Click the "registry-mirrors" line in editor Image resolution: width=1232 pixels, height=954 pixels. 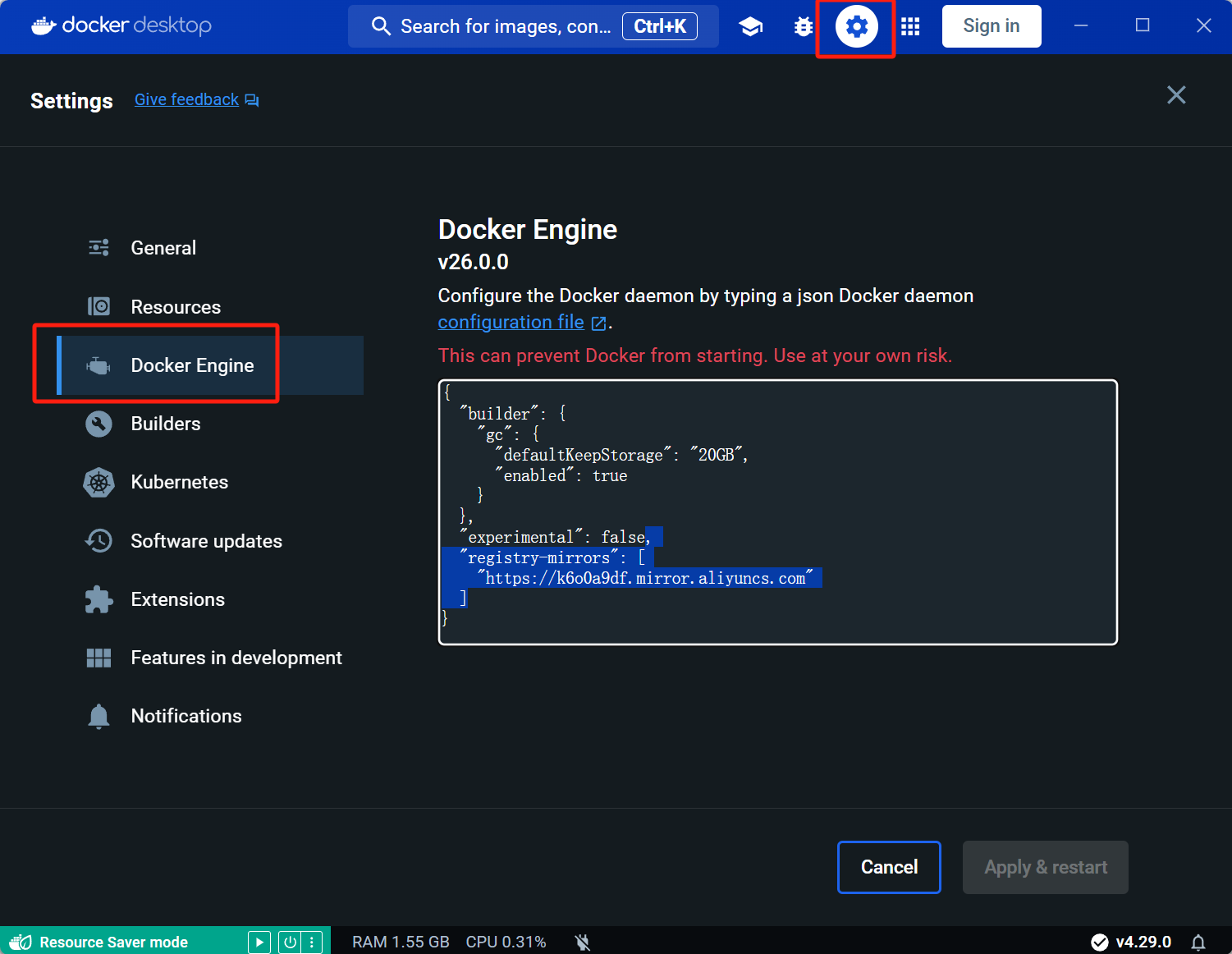point(552,558)
